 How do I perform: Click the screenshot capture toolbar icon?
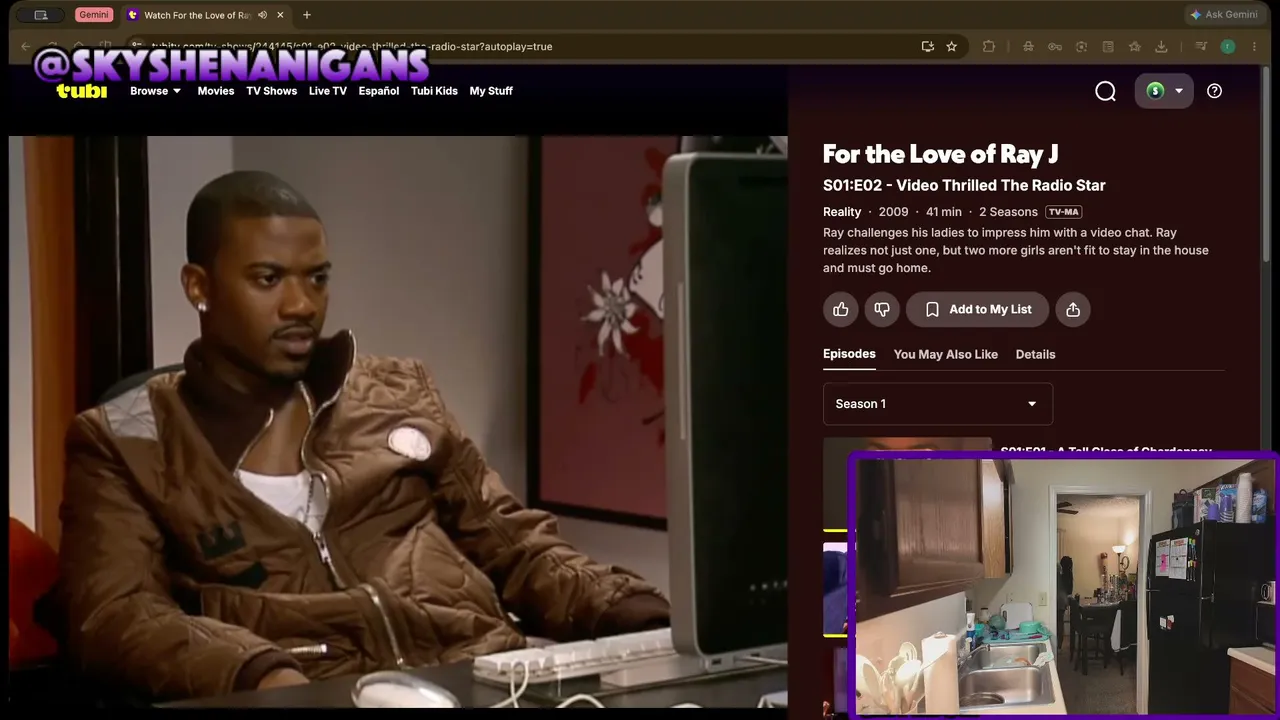point(1081,46)
